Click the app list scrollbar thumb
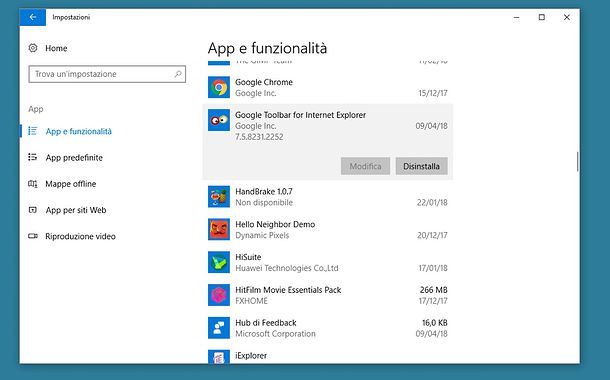 [577, 161]
